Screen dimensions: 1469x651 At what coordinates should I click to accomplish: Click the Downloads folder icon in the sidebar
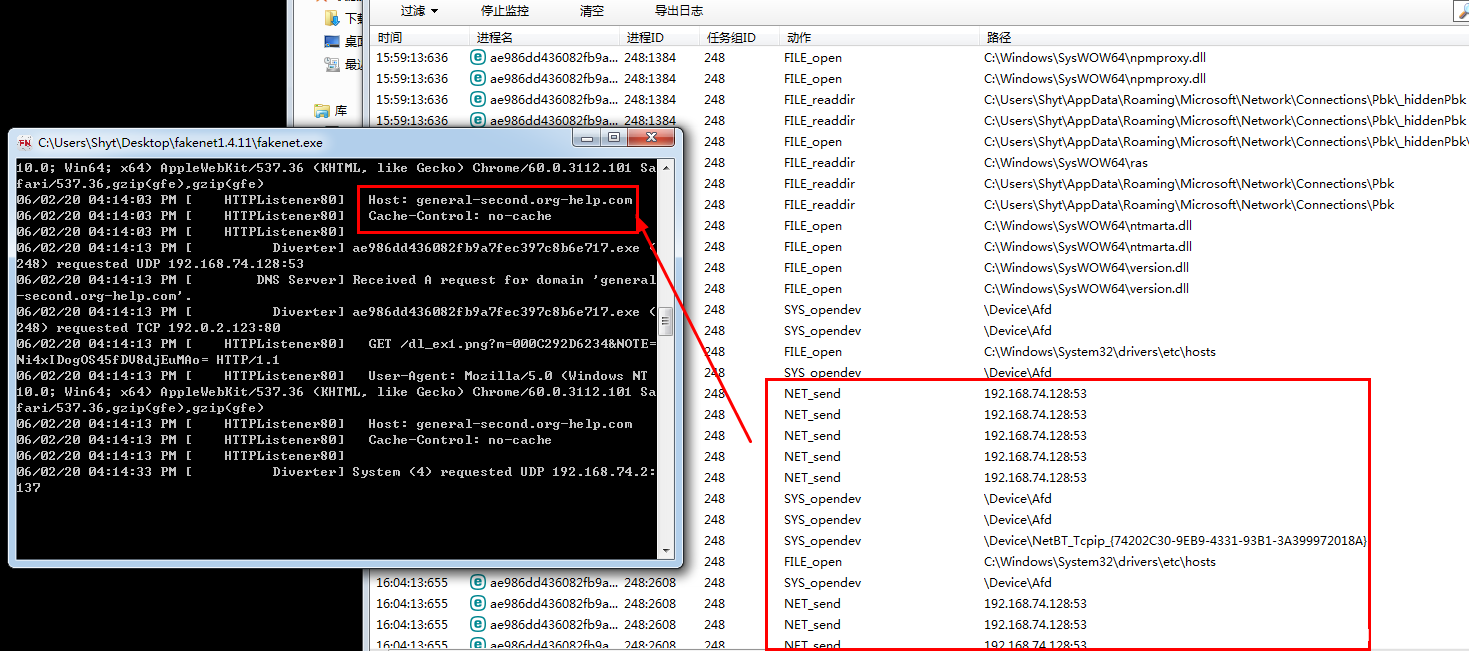coord(333,18)
